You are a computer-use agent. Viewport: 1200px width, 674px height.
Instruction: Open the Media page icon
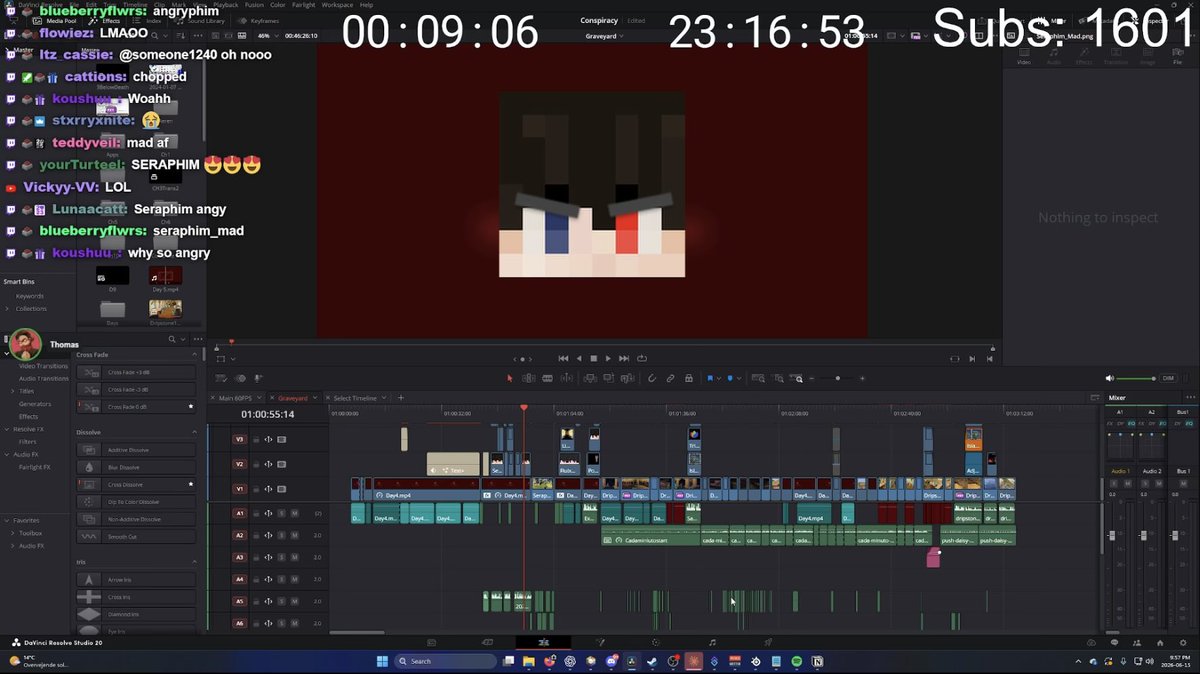(x=432, y=642)
